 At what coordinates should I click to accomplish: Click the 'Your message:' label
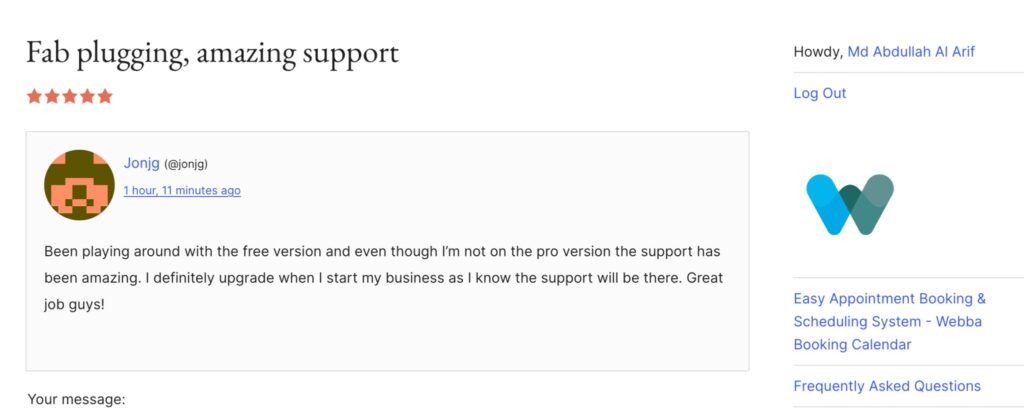76,399
